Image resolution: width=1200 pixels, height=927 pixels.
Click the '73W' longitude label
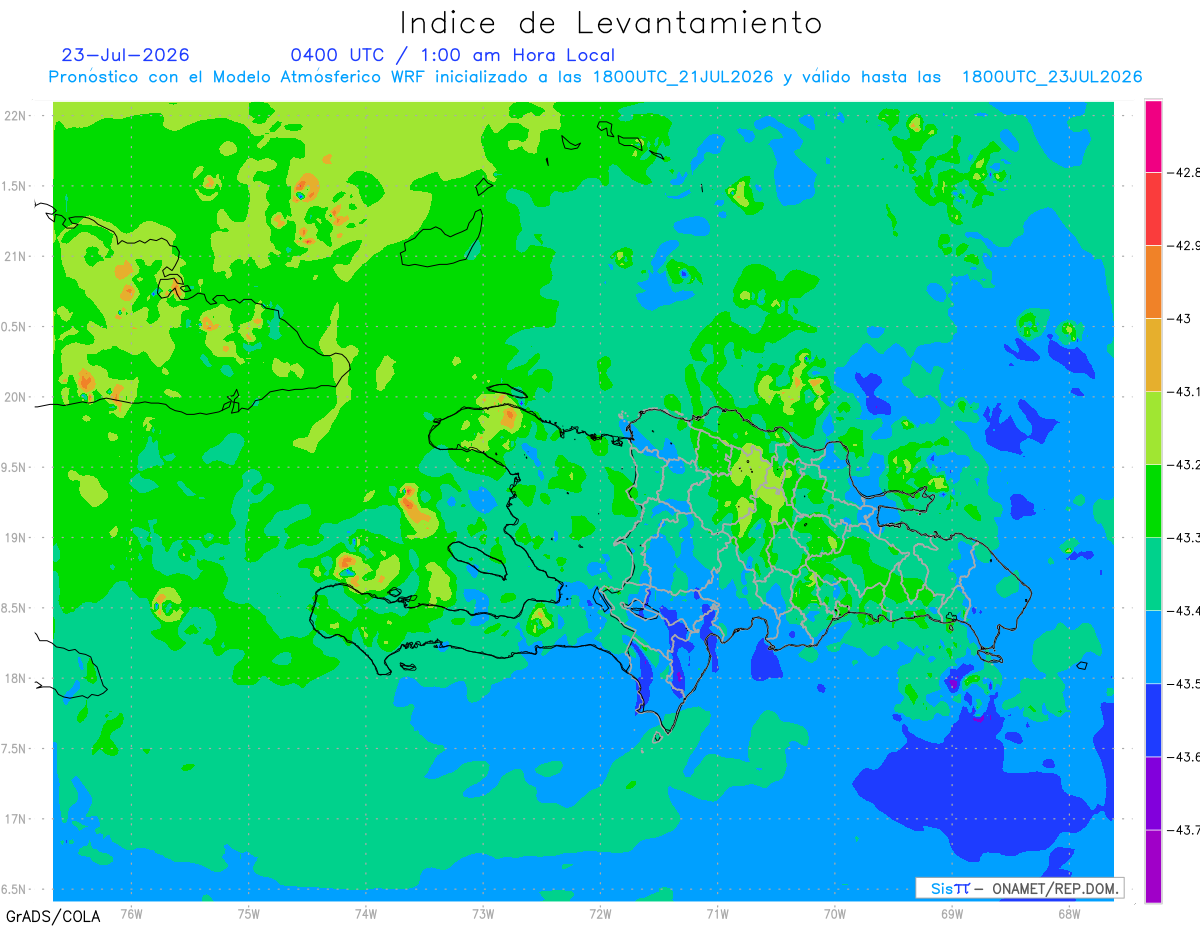click(483, 914)
